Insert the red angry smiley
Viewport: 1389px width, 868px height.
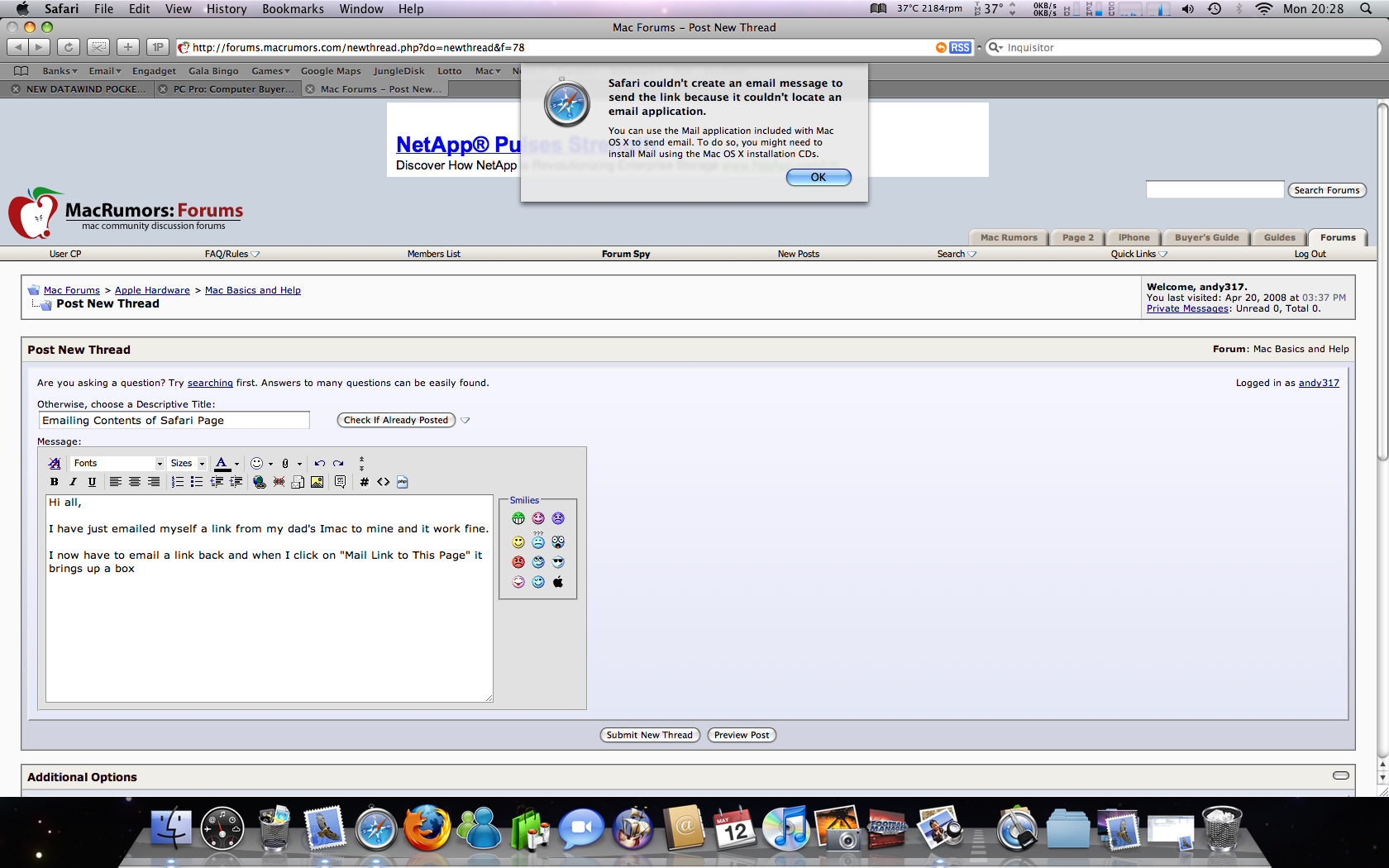point(518,562)
